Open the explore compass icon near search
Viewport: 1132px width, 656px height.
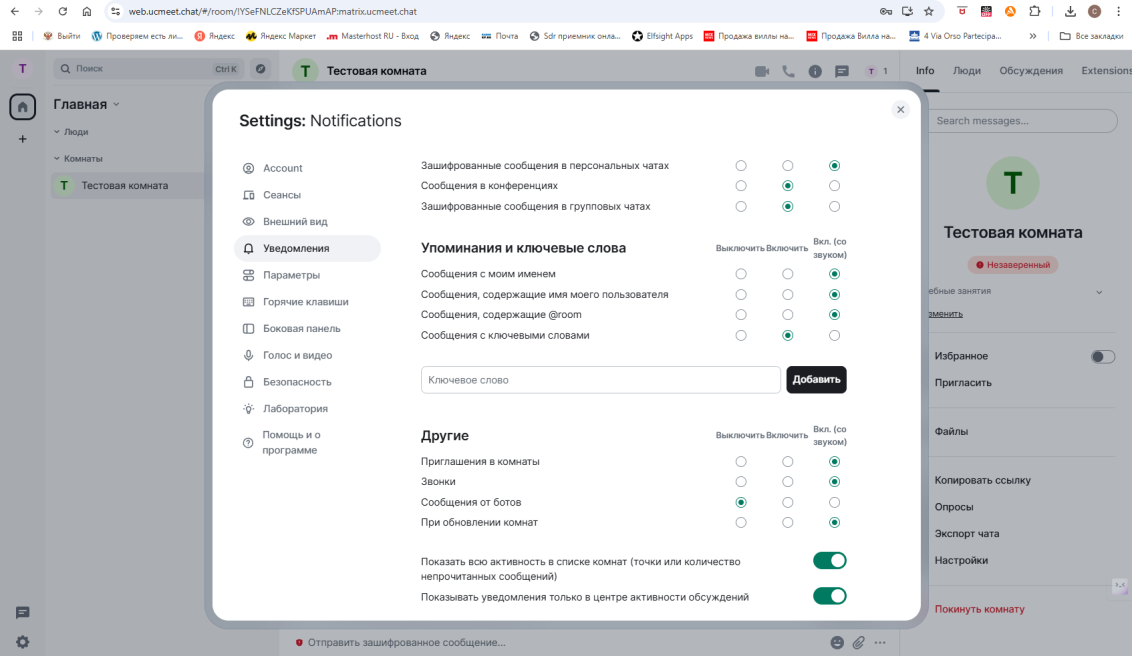[260, 69]
